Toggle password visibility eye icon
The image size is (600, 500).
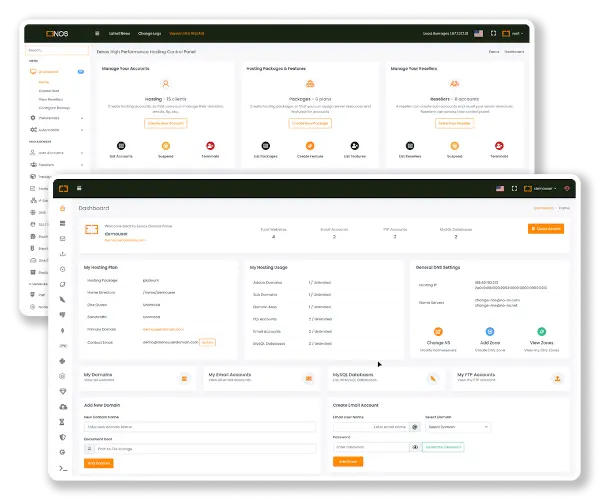pos(415,447)
